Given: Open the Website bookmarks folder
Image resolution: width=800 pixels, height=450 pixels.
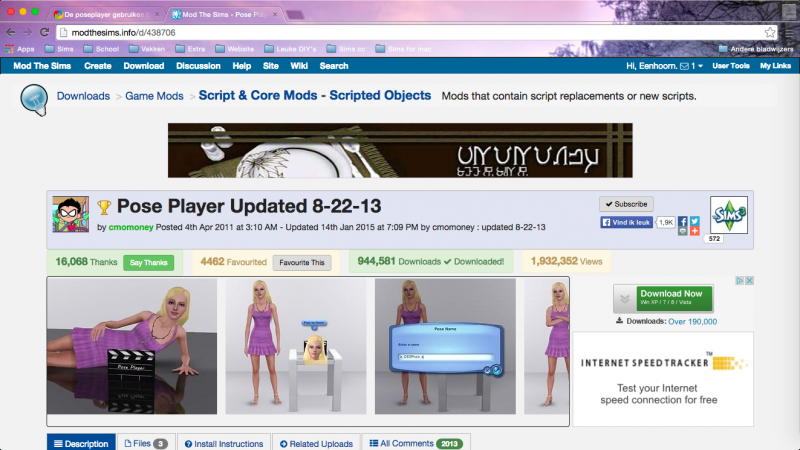Looking at the screenshot, I should [235, 49].
